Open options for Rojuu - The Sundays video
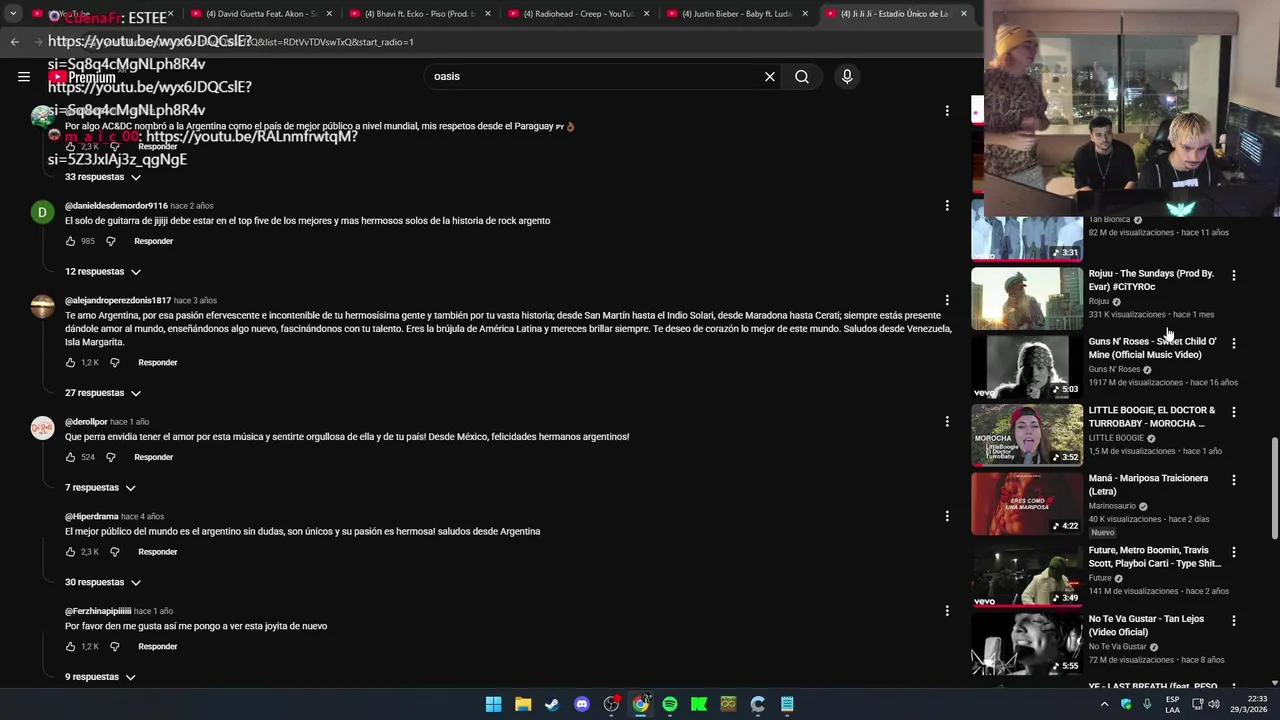1280x720 pixels. pyautogui.click(x=1233, y=275)
